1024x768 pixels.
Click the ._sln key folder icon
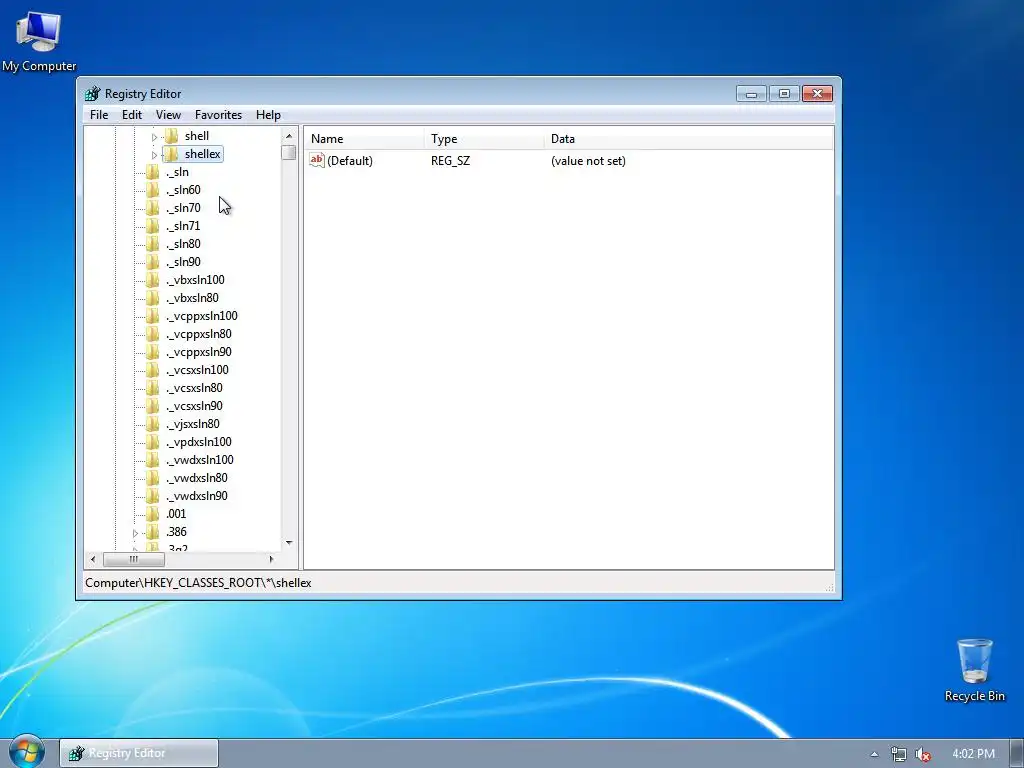pos(153,172)
